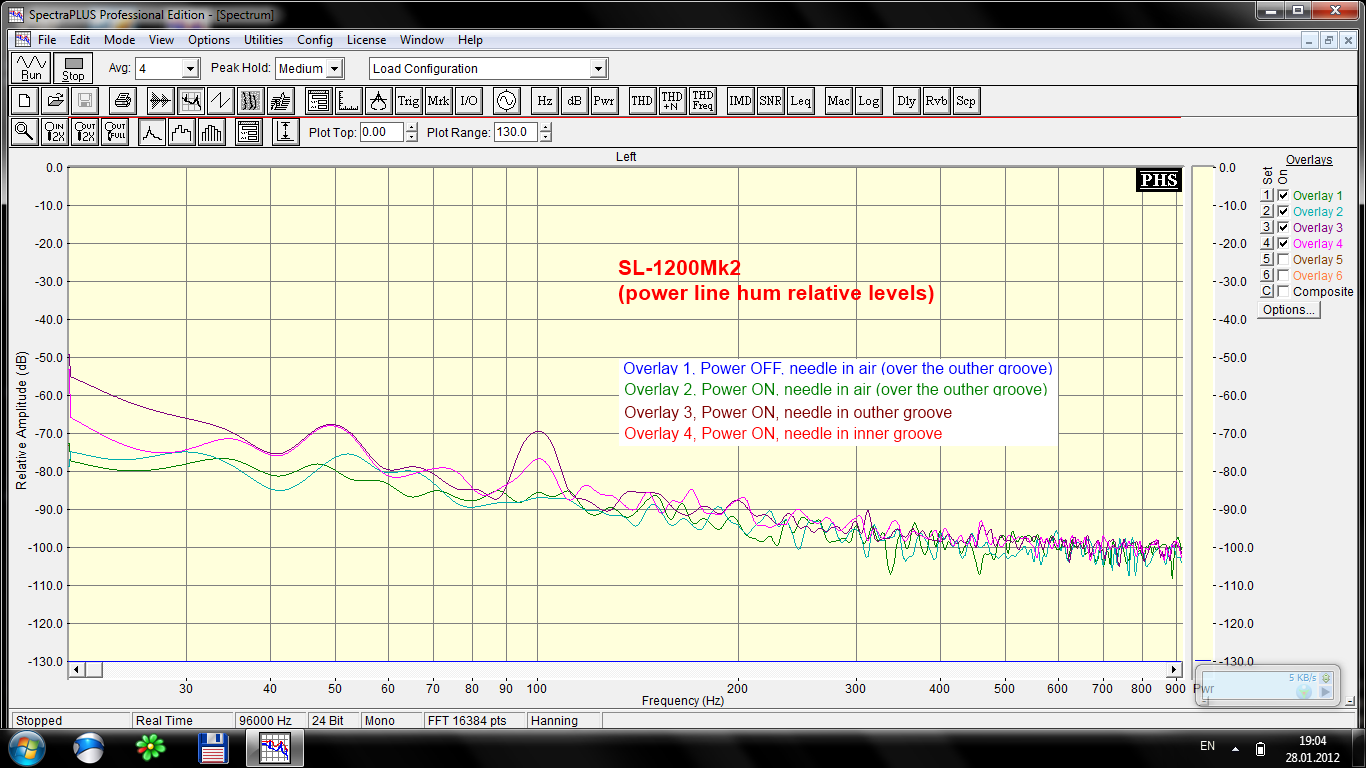Select the Spectrum view toolbar icon

pyautogui.click(x=190, y=100)
